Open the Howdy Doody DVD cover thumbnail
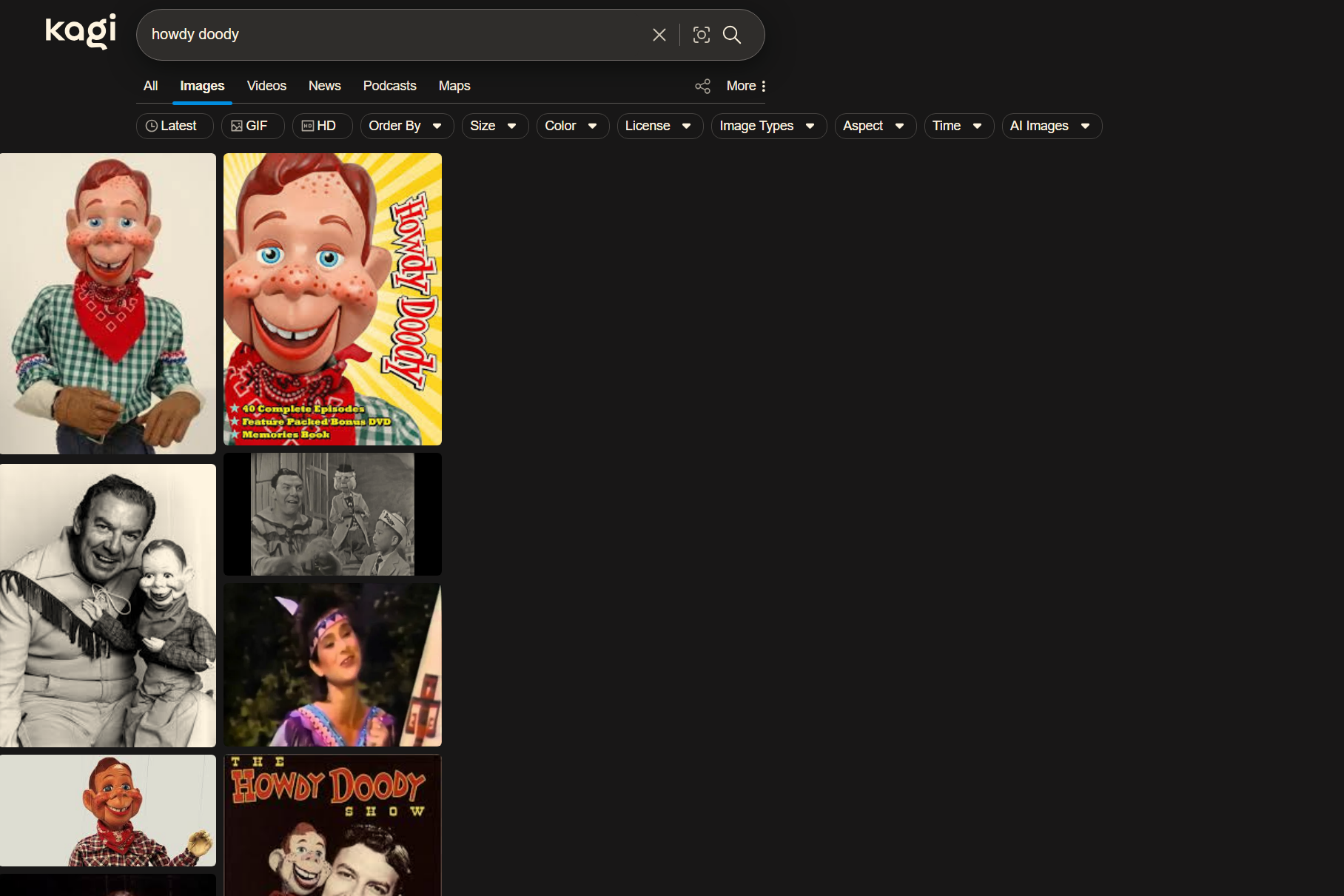 (332, 299)
